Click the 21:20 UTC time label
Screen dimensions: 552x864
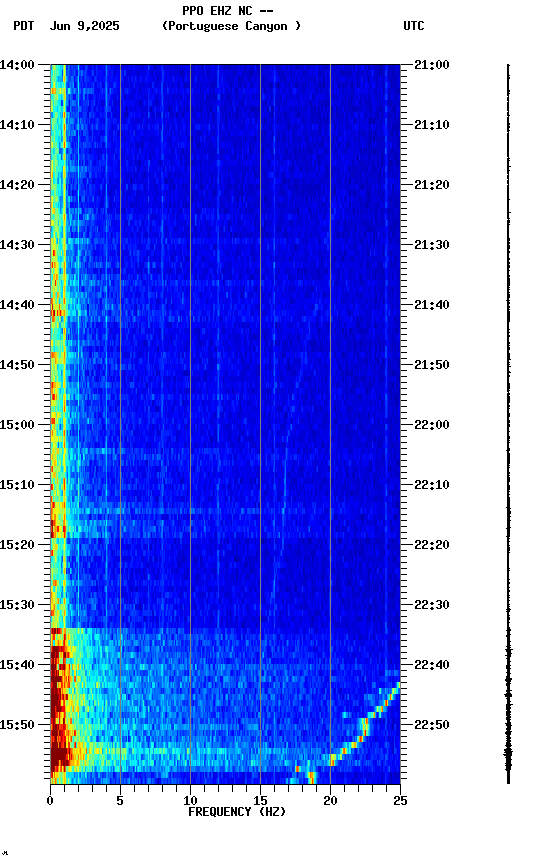[x=432, y=185]
